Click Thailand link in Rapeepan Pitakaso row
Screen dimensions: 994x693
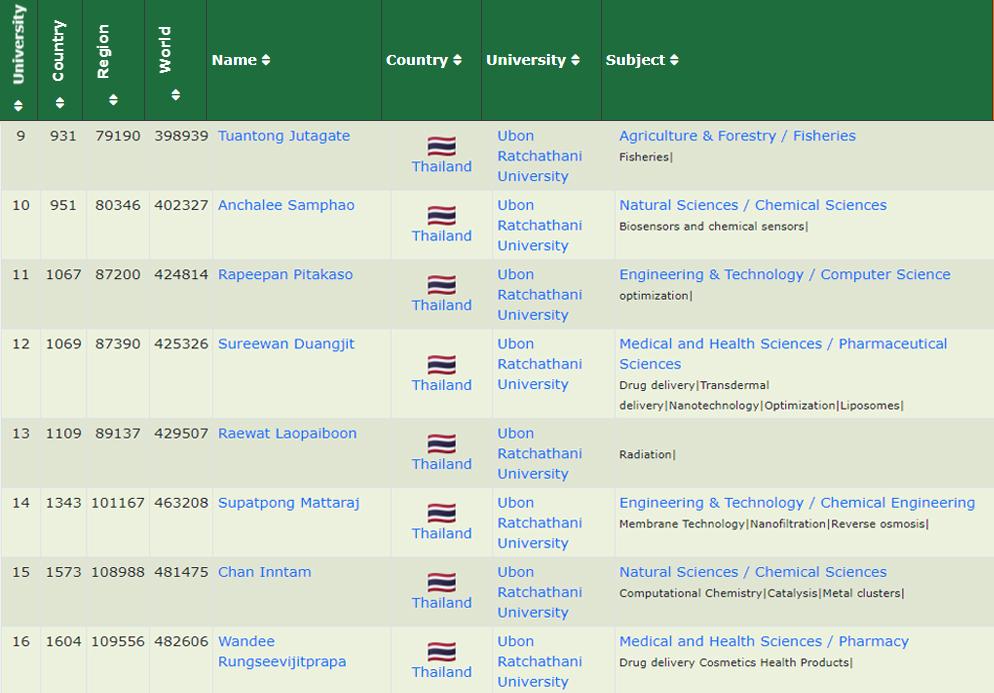pyautogui.click(x=441, y=305)
